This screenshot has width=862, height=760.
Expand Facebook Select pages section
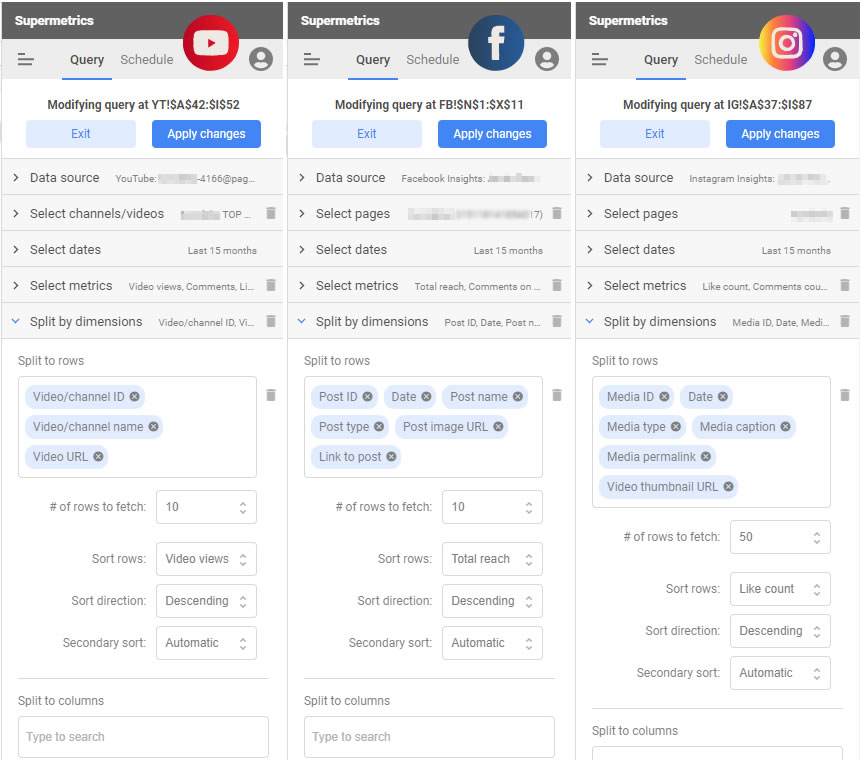(429, 213)
